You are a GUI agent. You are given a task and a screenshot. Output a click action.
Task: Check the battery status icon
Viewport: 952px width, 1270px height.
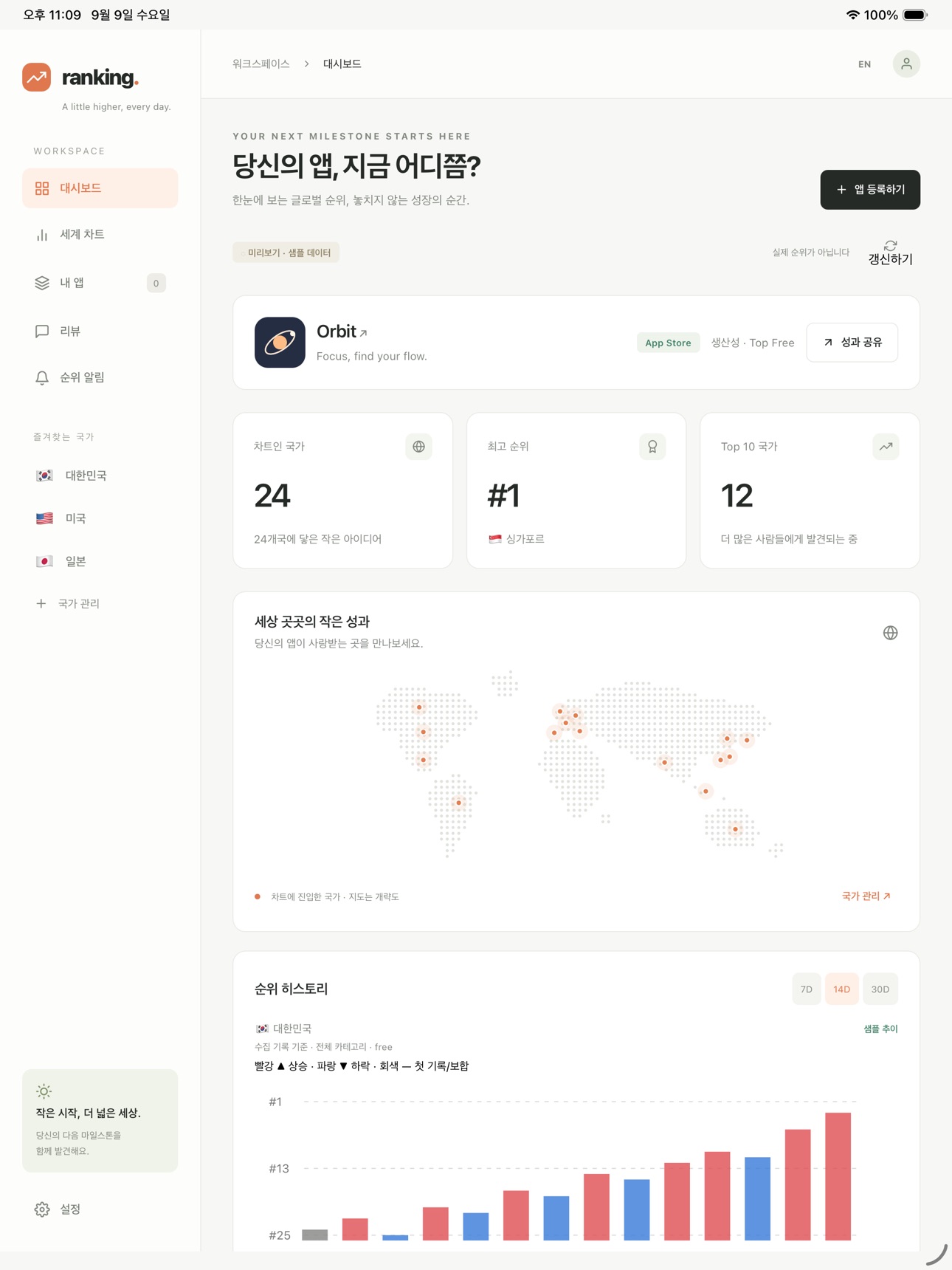tap(915, 15)
